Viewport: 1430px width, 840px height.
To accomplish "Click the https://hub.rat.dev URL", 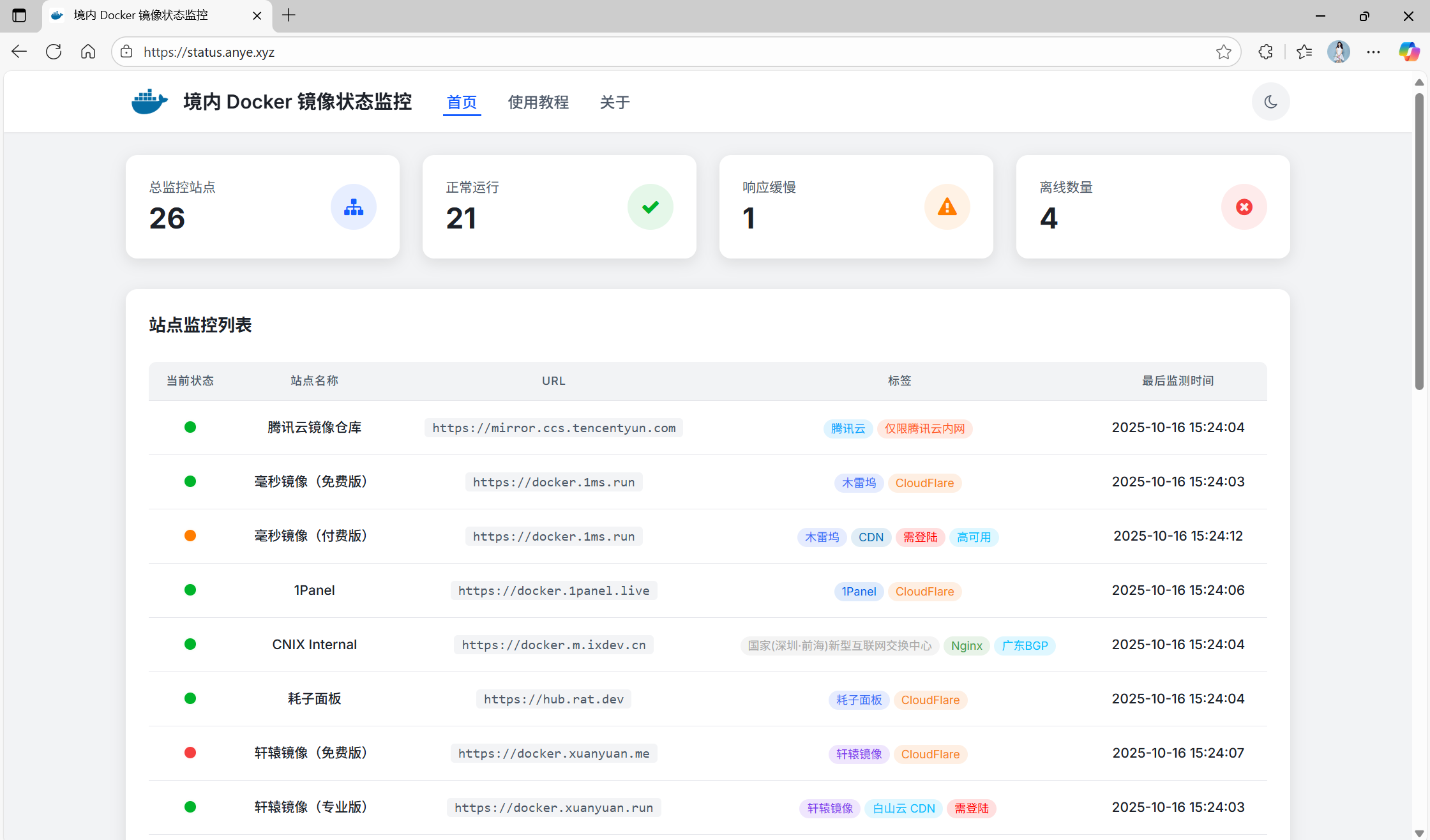I will [x=553, y=699].
